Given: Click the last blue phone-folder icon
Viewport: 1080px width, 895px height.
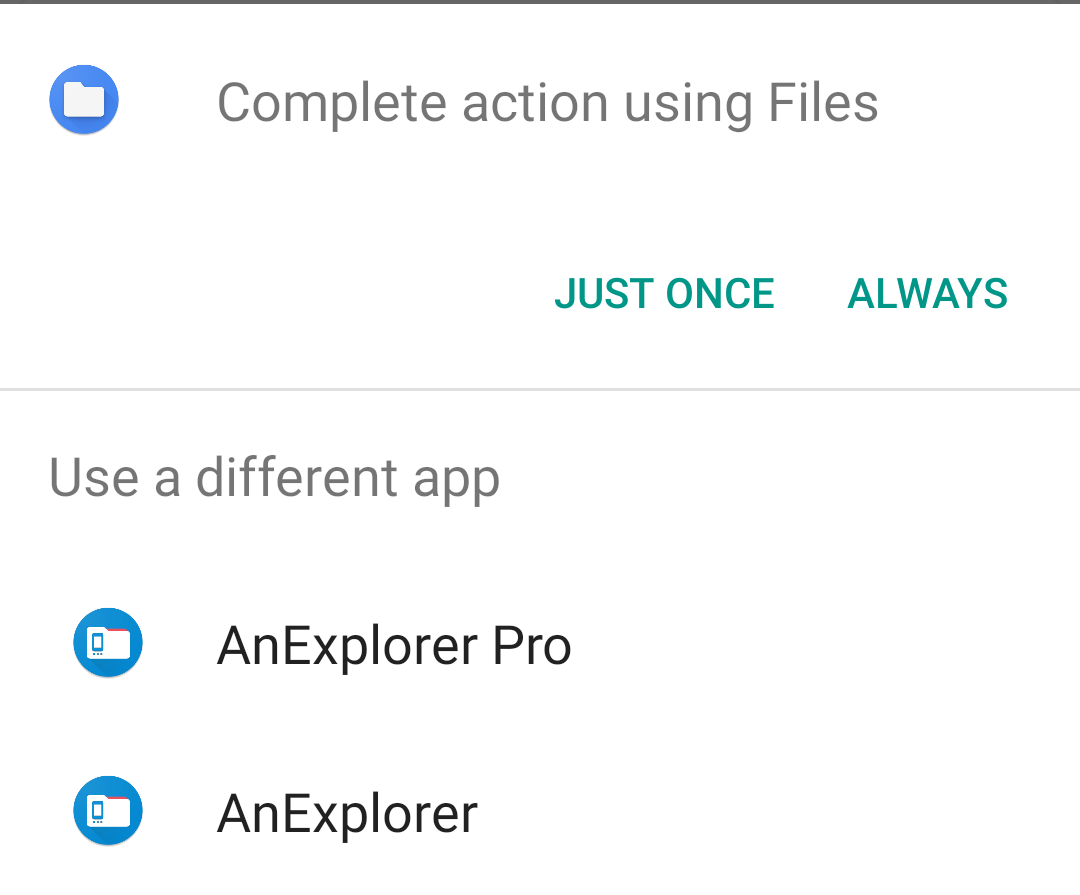Looking at the screenshot, I should [x=108, y=811].
